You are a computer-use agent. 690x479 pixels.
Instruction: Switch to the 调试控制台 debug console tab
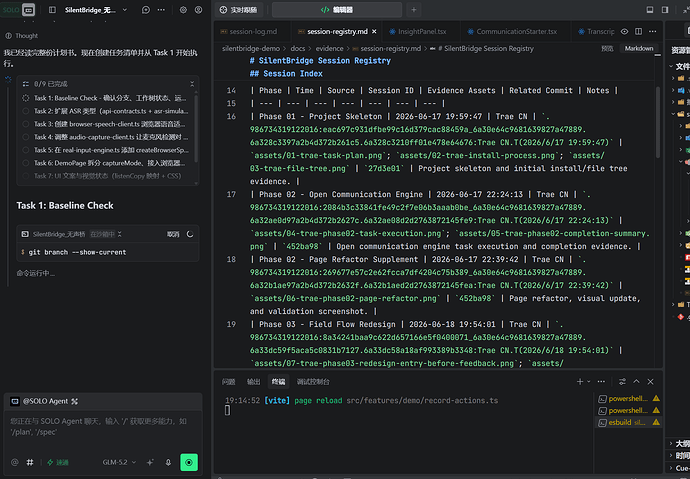[x=313, y=382]
